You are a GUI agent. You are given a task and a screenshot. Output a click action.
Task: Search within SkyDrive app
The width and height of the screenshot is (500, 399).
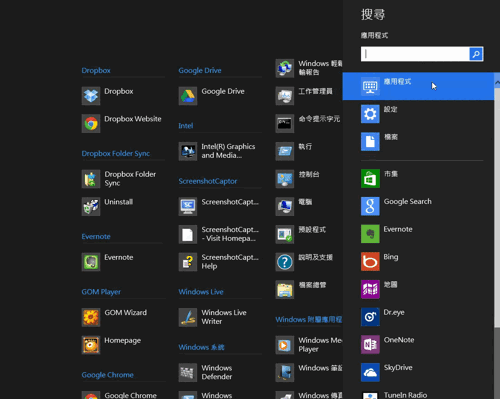tap(418, 372)
